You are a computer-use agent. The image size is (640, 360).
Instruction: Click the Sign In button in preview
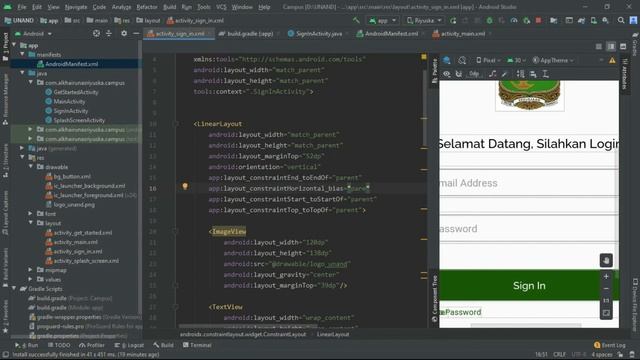click(x=529, y=285)
